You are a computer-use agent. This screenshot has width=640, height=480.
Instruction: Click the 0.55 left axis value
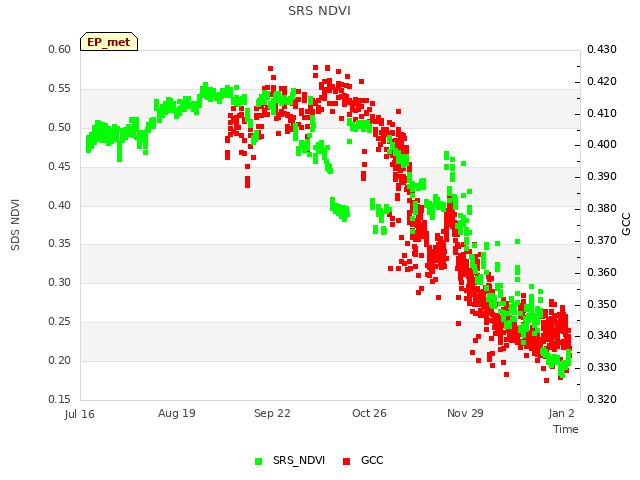pyautogui.click(x=60, y=89)
